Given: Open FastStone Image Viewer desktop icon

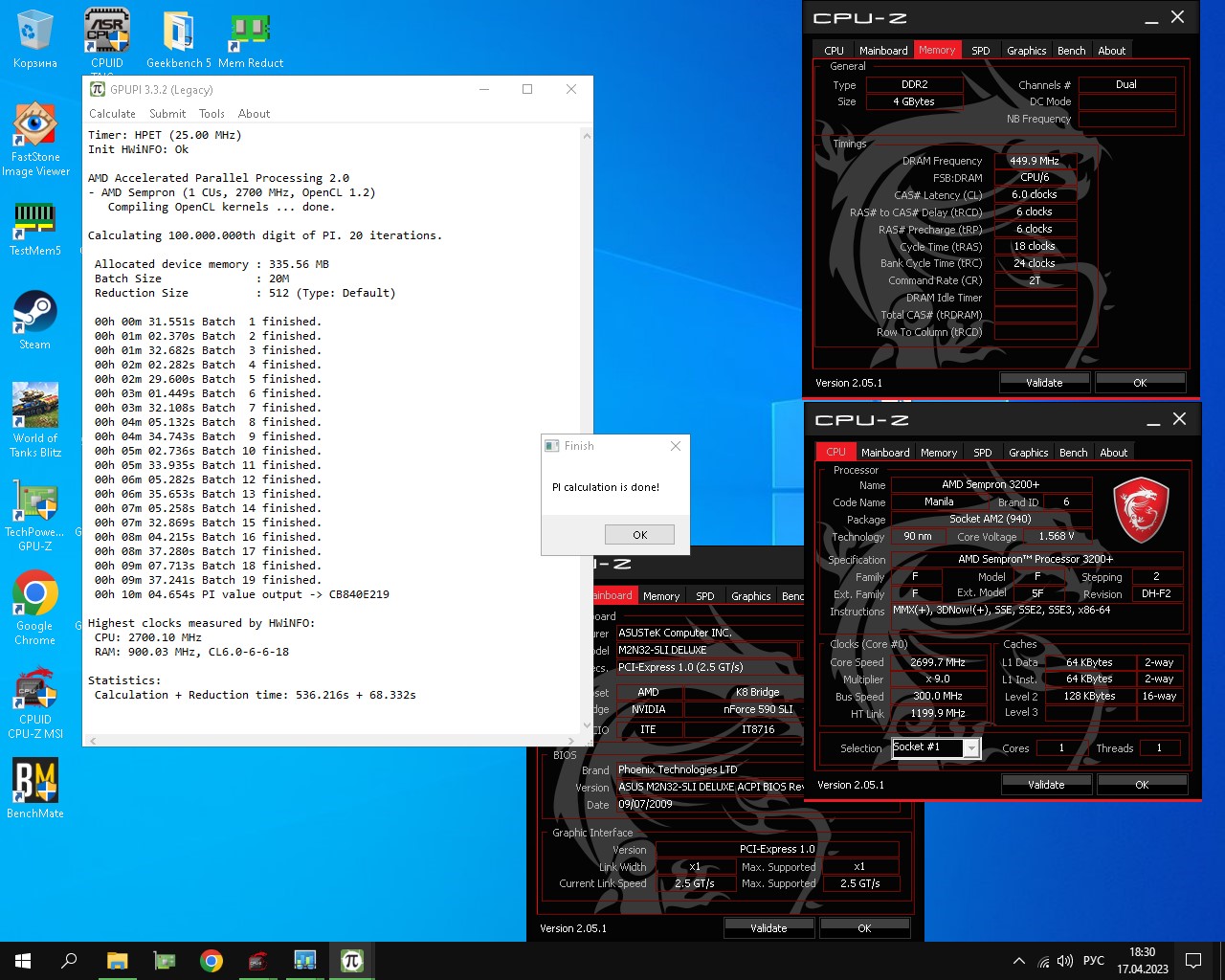Looking at the screenshot, I should (x=35, y=140).
